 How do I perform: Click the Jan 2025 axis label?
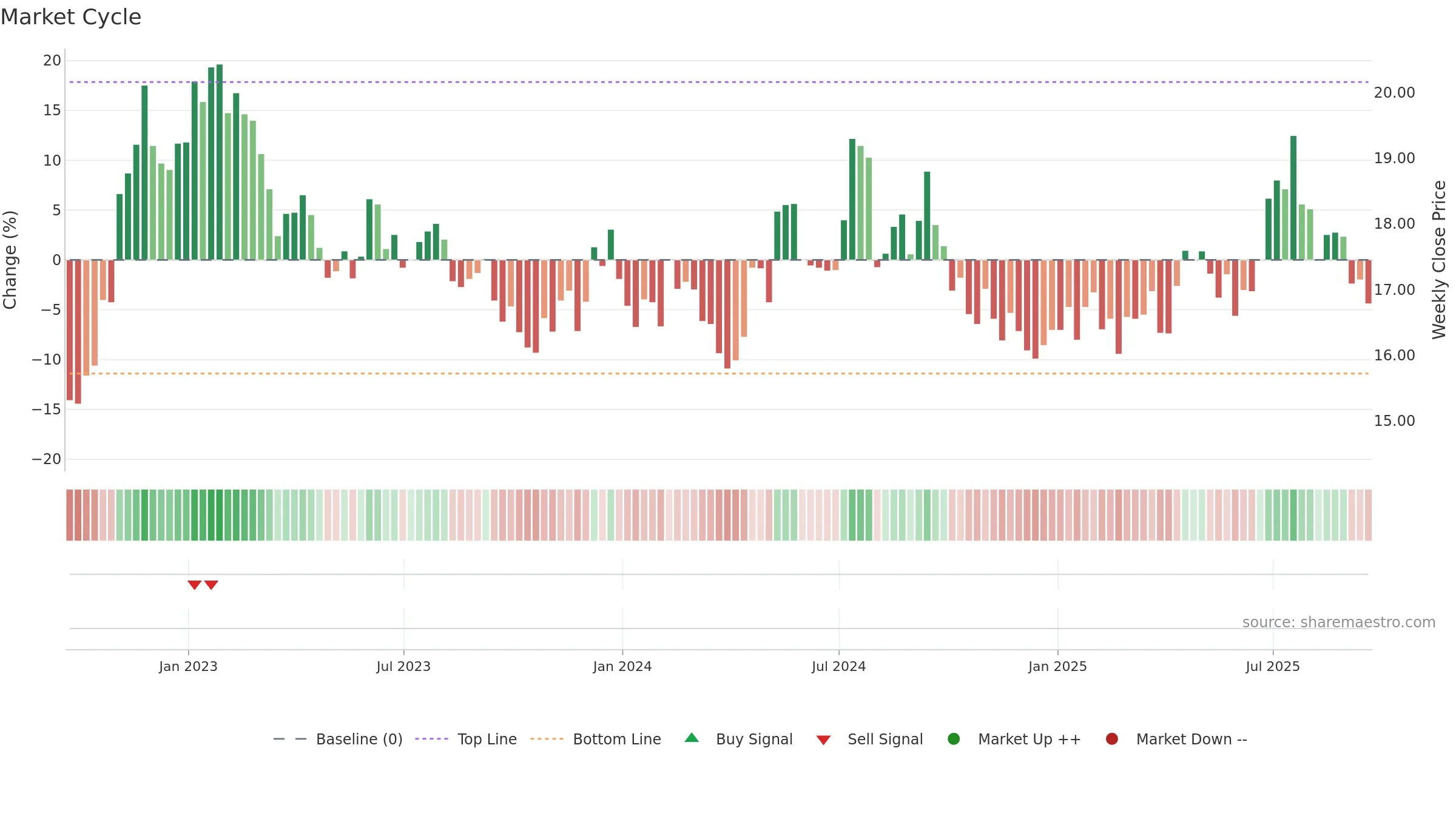1057,667
